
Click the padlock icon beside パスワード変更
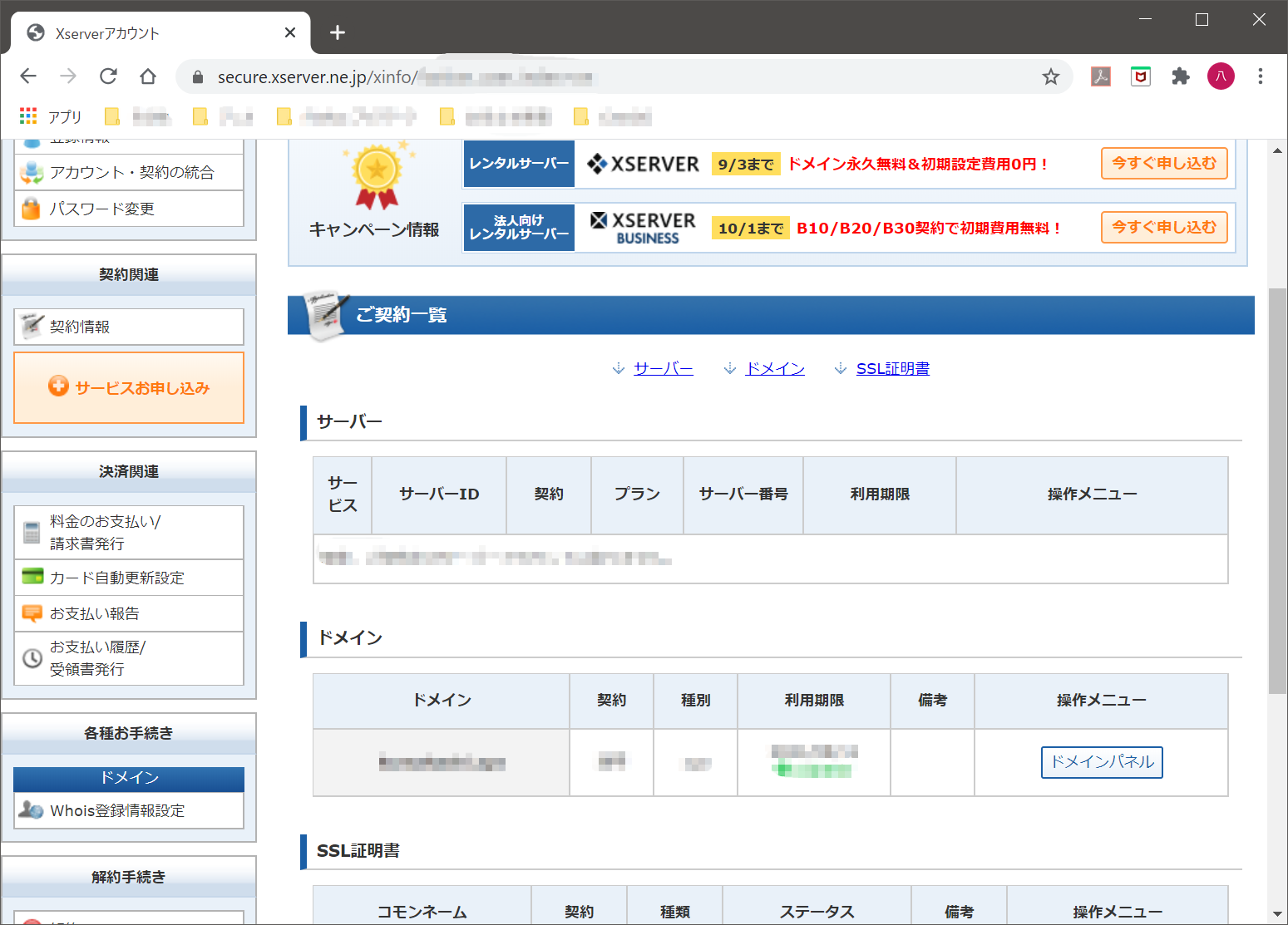(31, 208)
